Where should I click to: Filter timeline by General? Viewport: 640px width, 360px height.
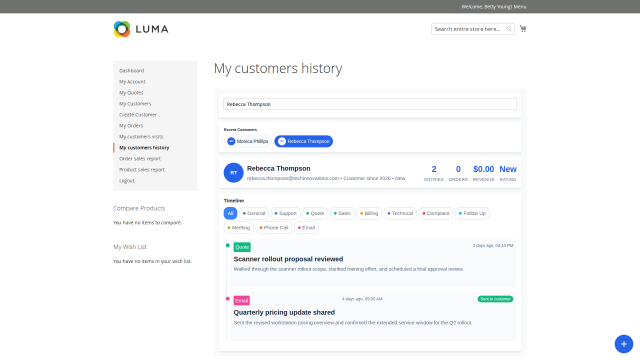[254, 213]
